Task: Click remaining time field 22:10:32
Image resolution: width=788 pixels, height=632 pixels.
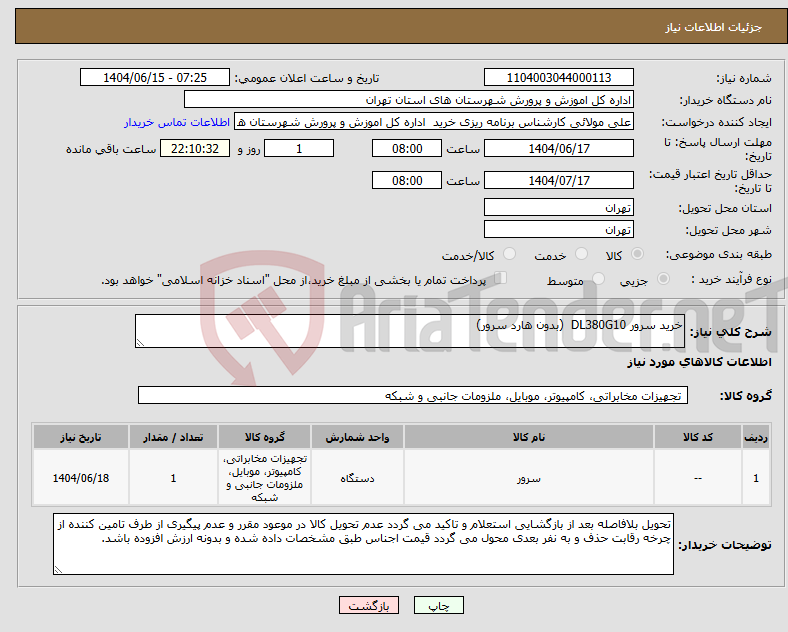Action: click(194, 148)
